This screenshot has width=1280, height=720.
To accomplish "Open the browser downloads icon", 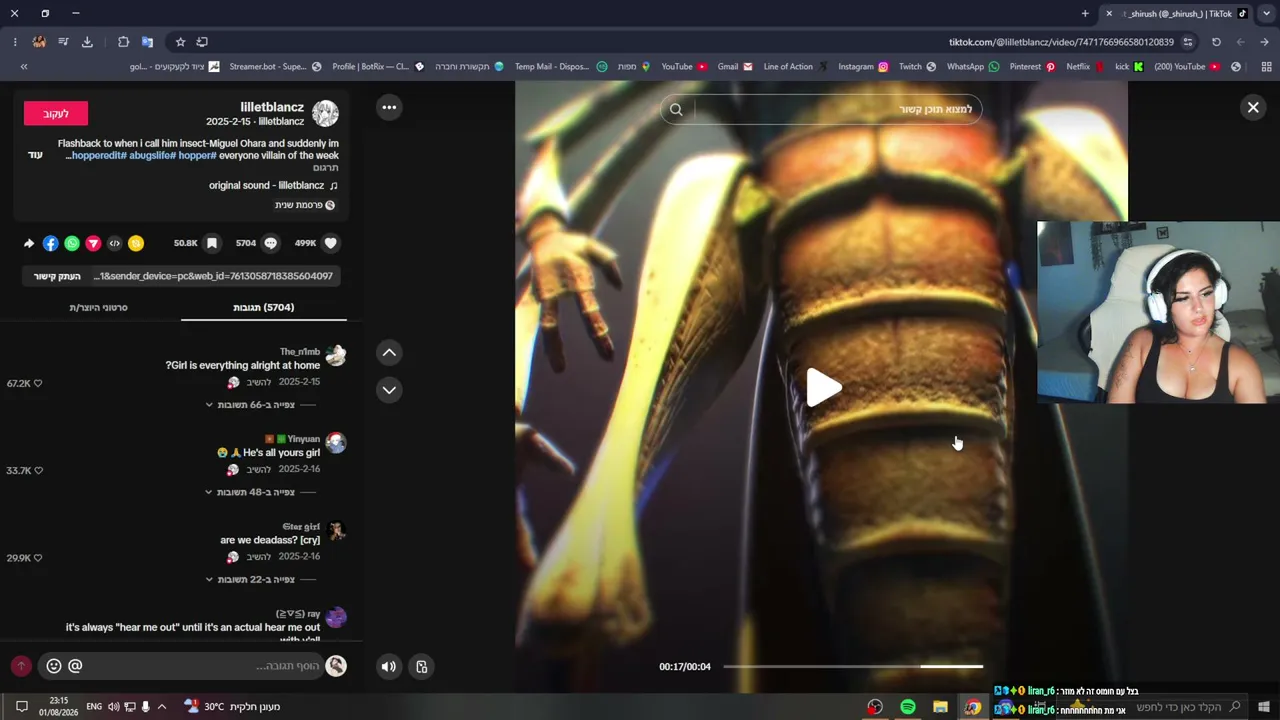I will click(87, 42).
